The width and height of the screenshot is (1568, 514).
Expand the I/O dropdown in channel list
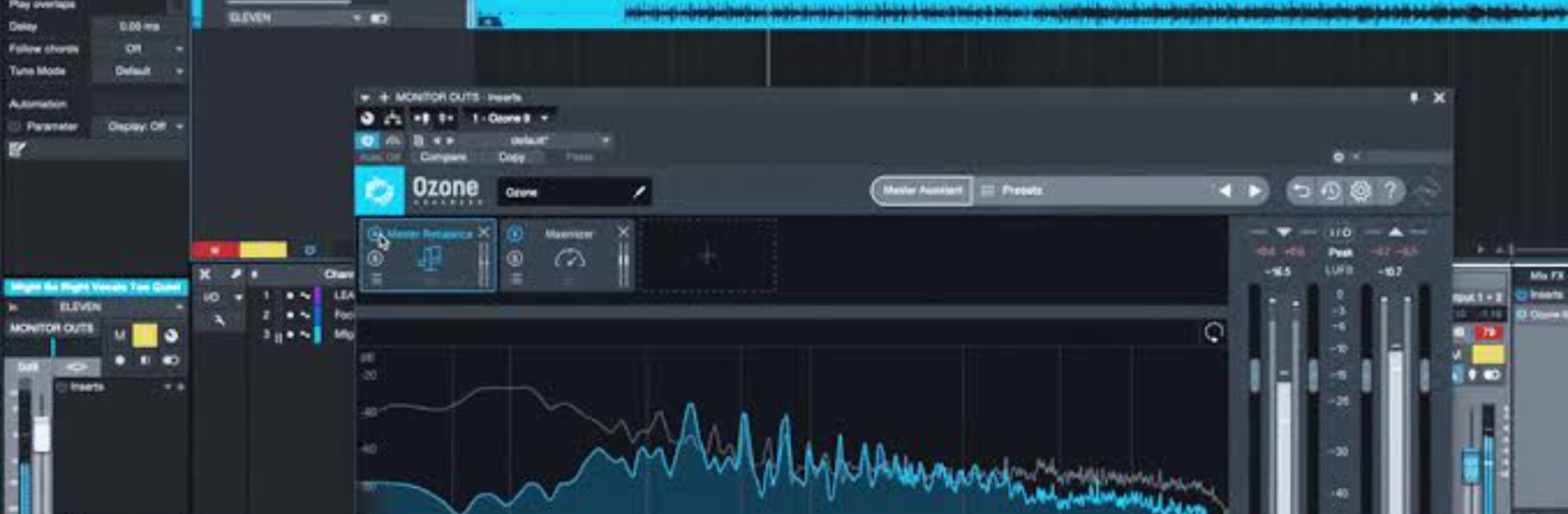pos(239,297)
